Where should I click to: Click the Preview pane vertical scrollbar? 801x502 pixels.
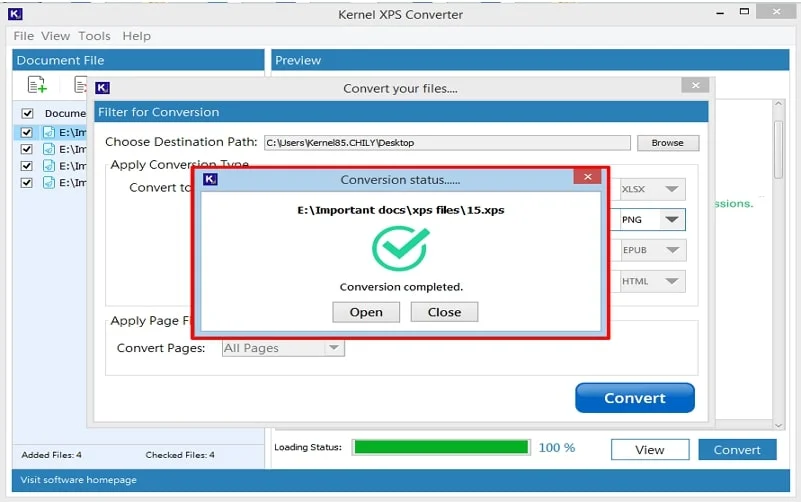[x=778, y=265]
